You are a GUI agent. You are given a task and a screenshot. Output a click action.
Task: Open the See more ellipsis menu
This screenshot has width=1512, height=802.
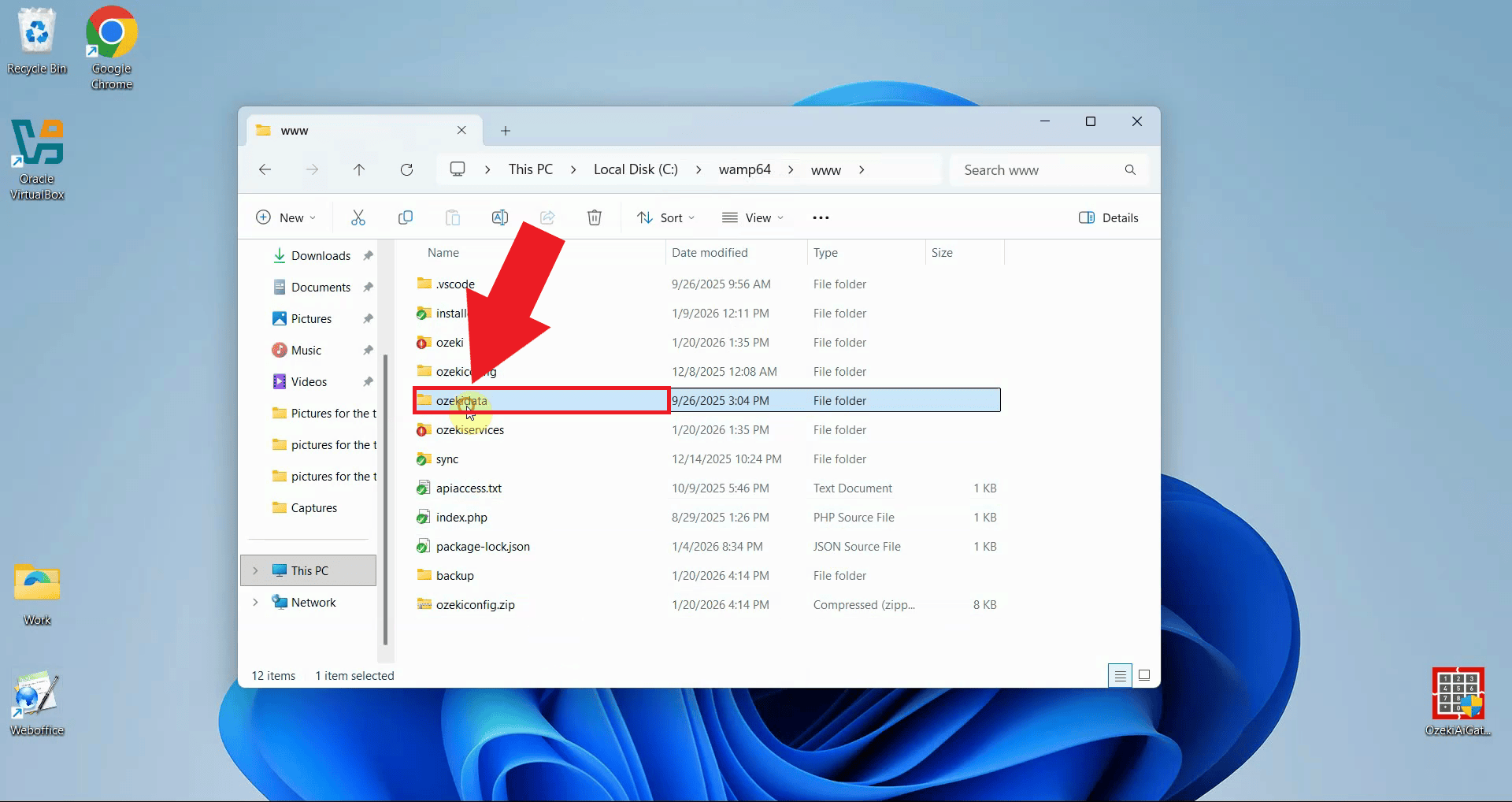821,217
